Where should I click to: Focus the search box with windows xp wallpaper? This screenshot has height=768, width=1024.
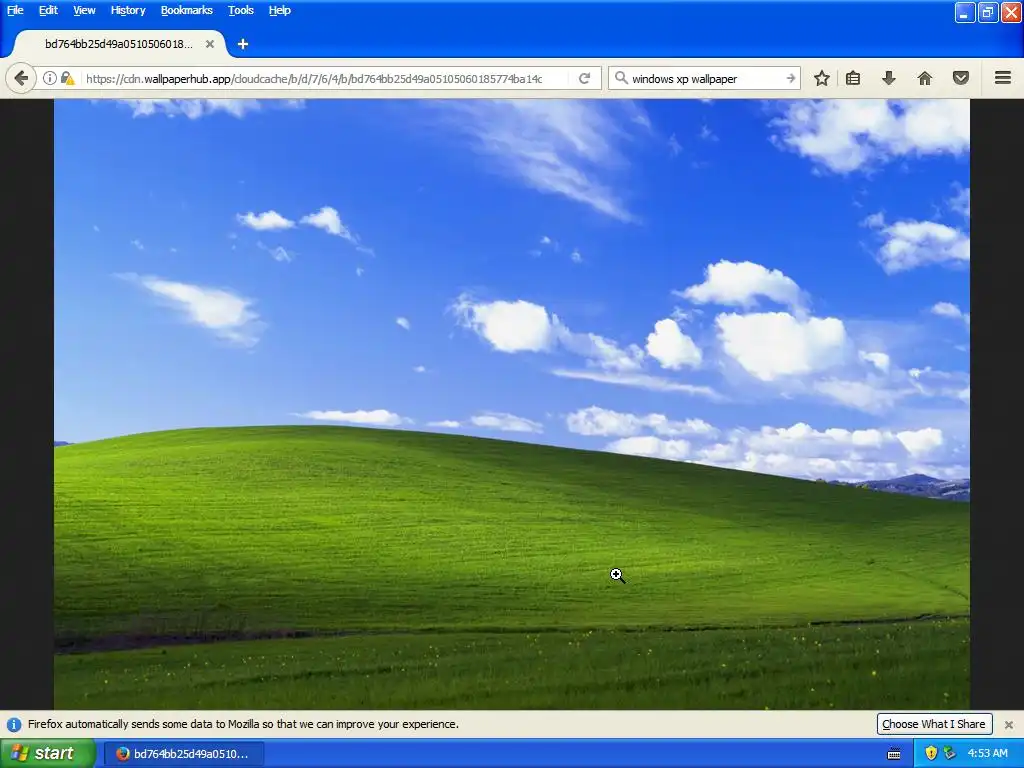tap(705, 78)
